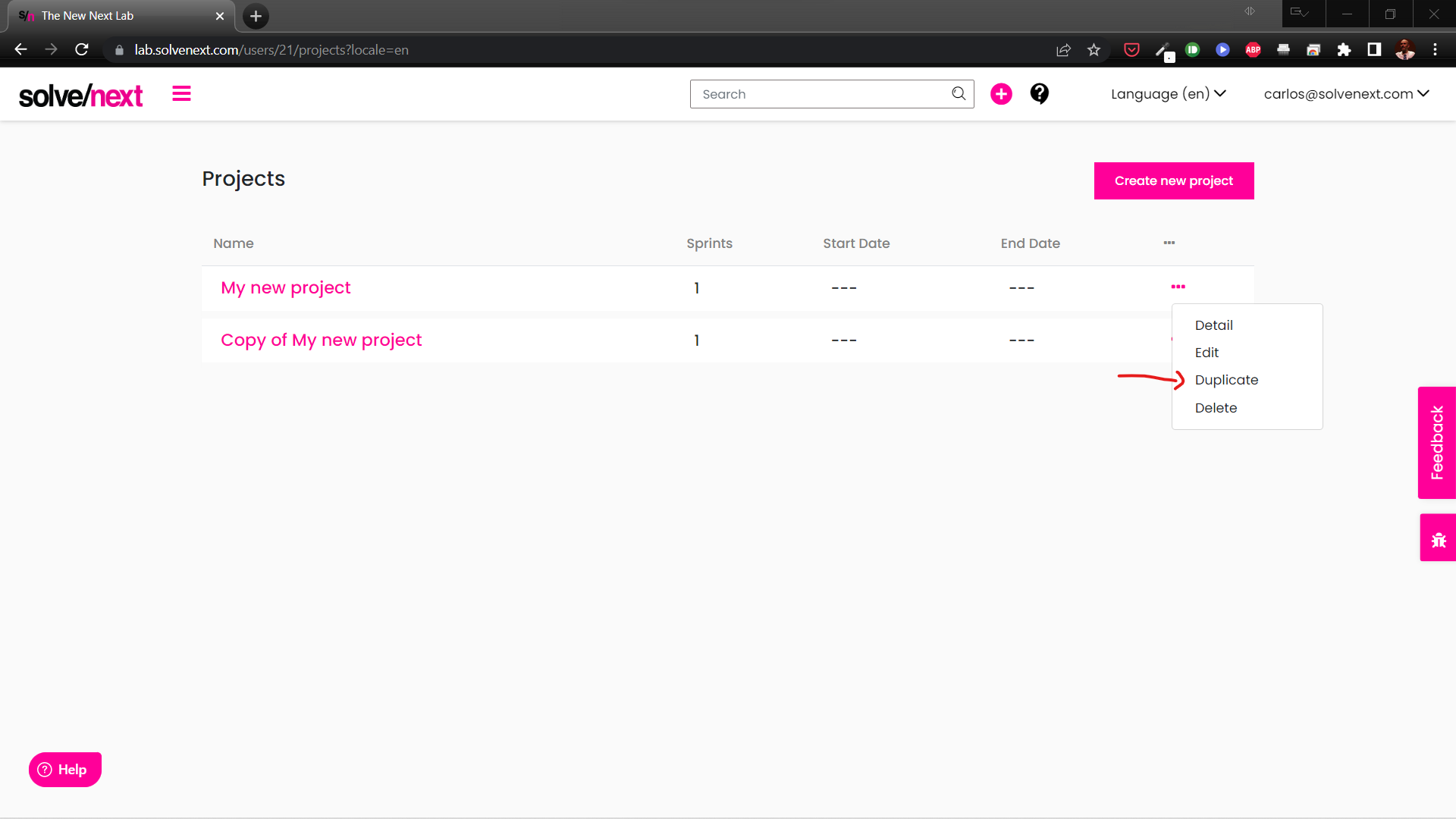Reload the page
This screenshot has width=1456, height=819.
click(x=82, y=50)
